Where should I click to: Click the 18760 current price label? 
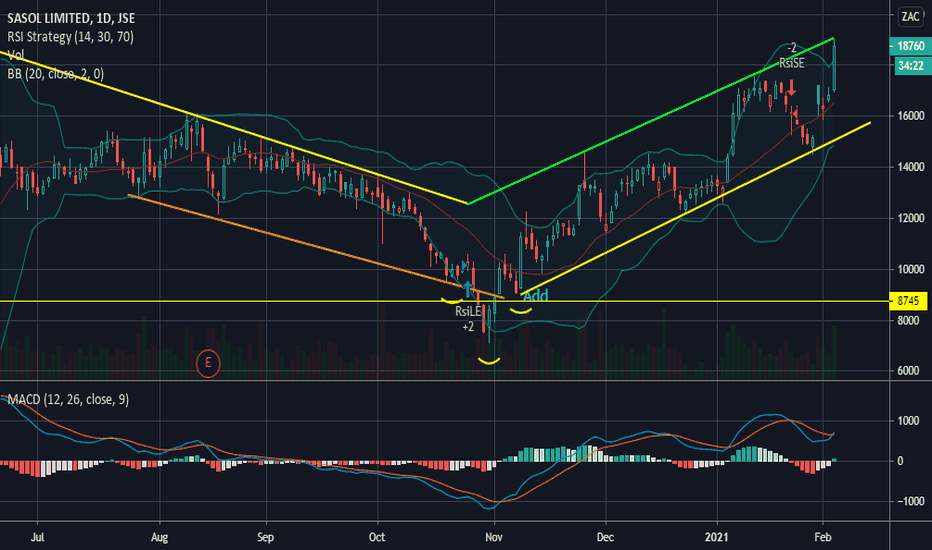(x=910, y=46)
